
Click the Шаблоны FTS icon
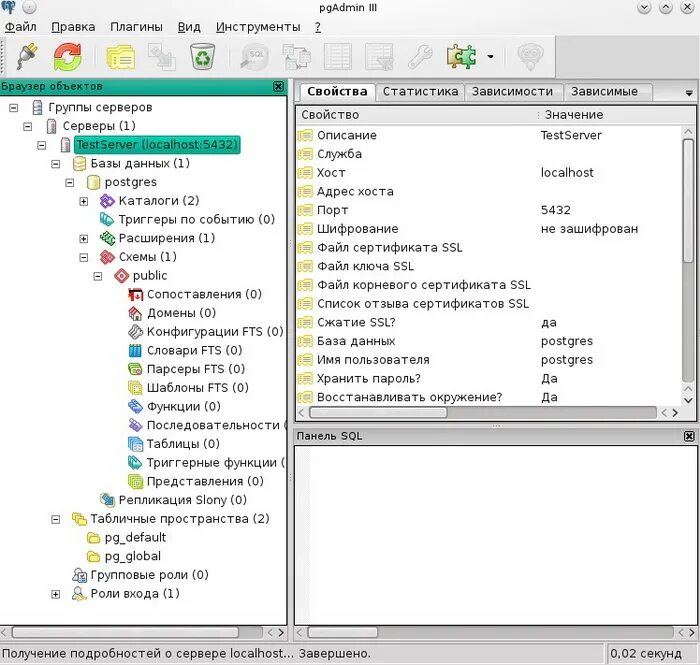pyautogui.click(x=135, y=388)
